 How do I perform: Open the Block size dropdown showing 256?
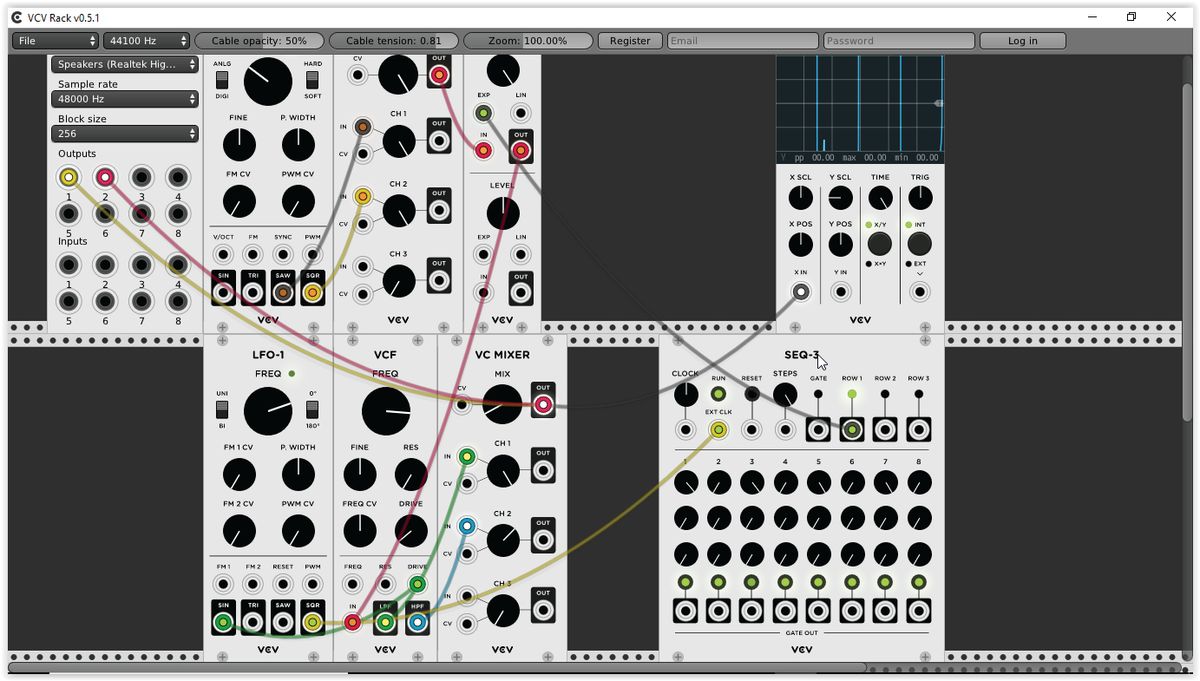tap(124, 133)
